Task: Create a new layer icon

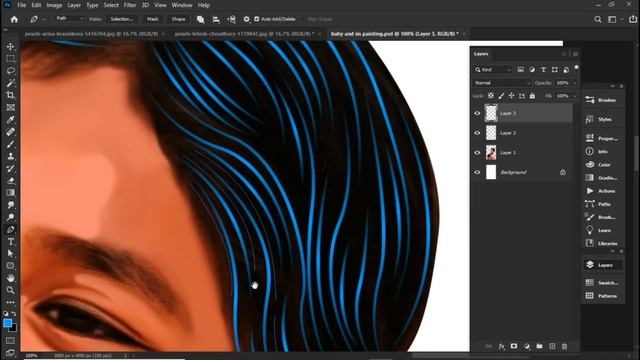Action: pos(552,346)
